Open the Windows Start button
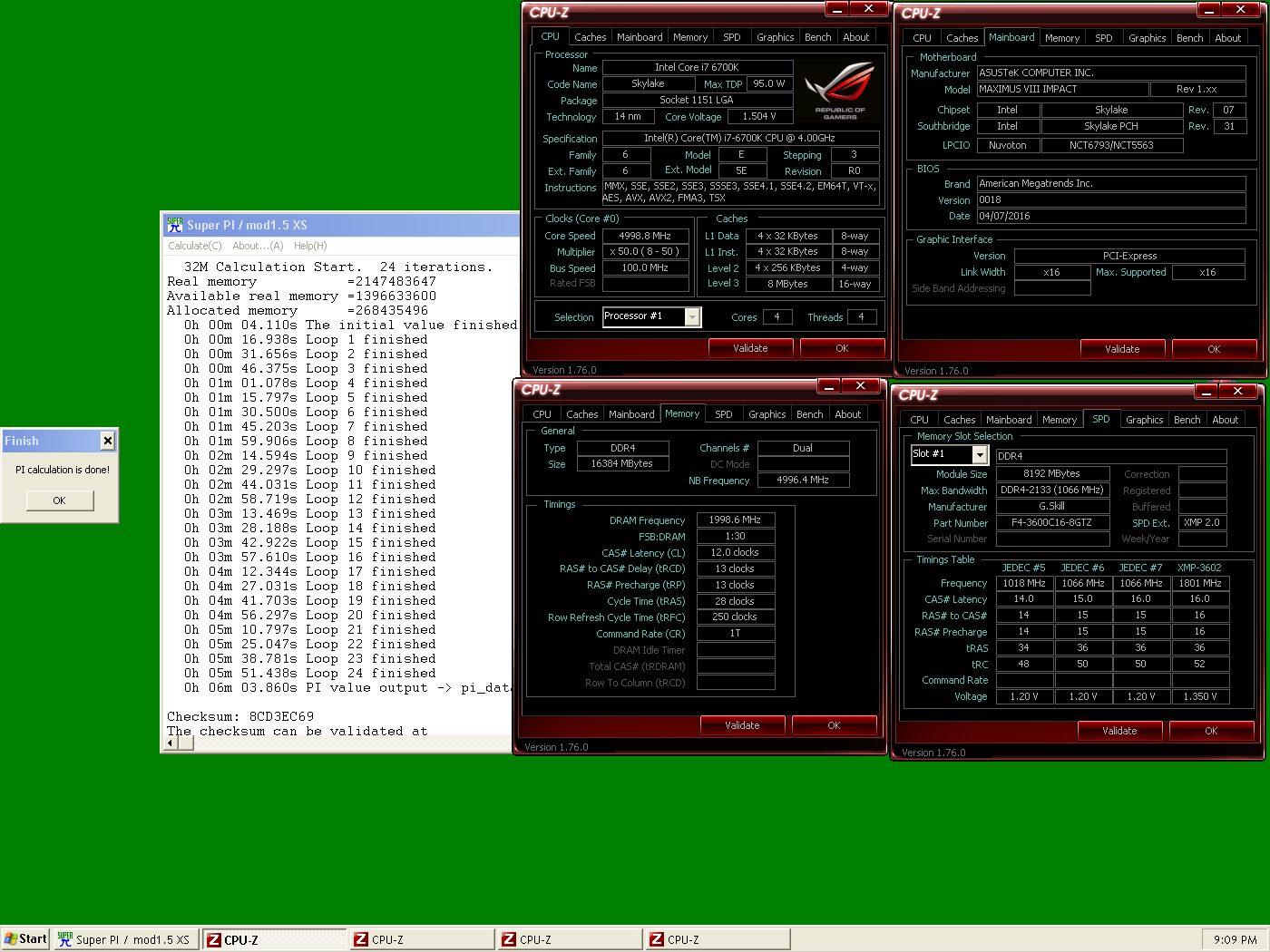This screenshot has height=952, width=1270. pyautogui.click(x=25, y=939)
